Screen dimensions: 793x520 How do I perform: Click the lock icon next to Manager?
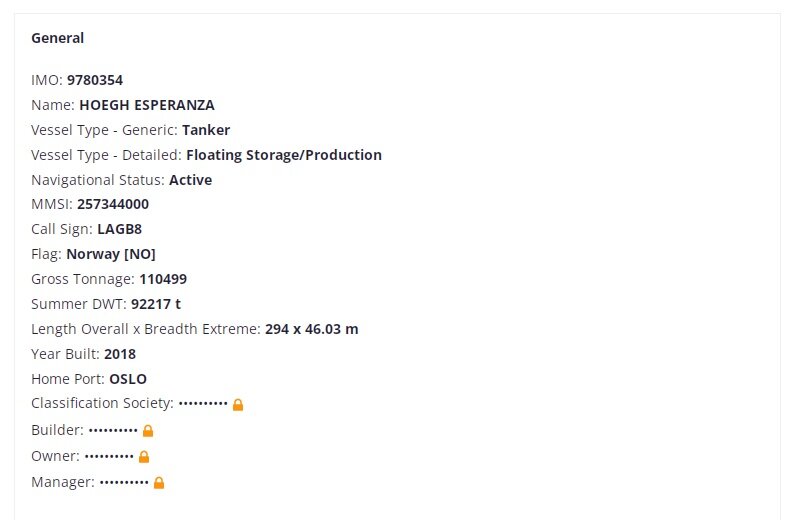tap(159, 483)
